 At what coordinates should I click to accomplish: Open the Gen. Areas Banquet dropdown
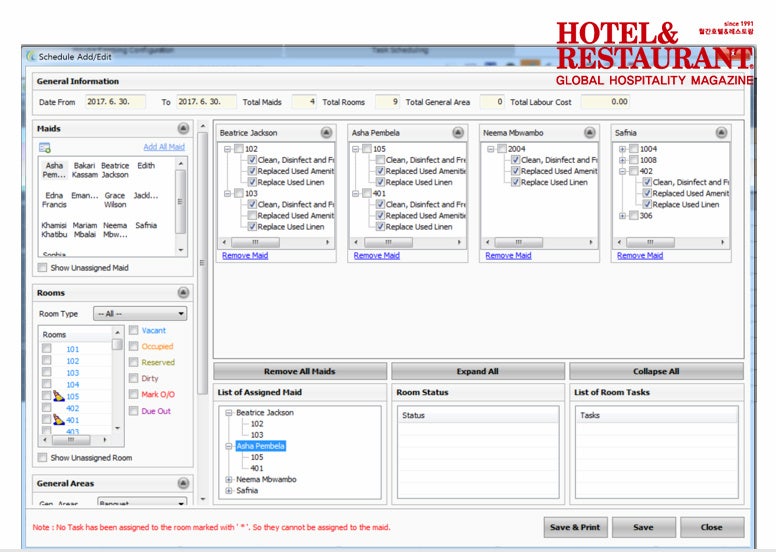pos(142,502)
